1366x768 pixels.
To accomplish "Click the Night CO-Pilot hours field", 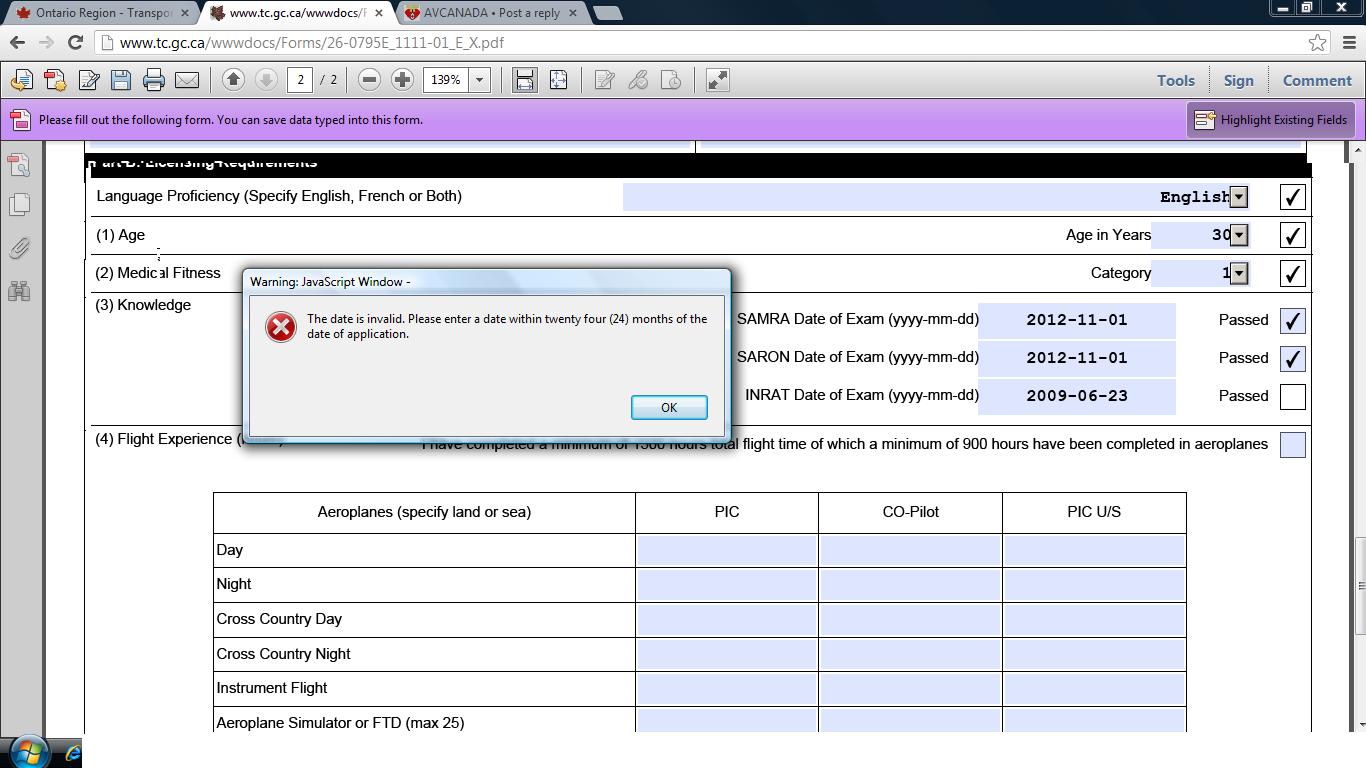I will pyautogui.click(x=910, y=584).
